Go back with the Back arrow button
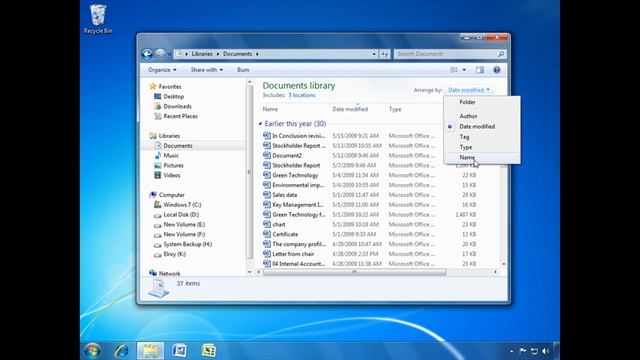 click(147, 54)
